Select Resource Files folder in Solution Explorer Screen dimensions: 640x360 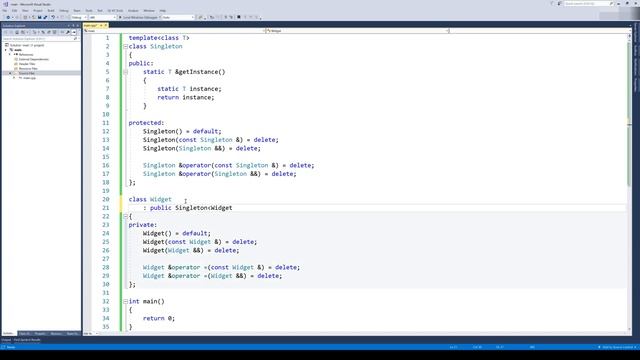pos(28,69)
